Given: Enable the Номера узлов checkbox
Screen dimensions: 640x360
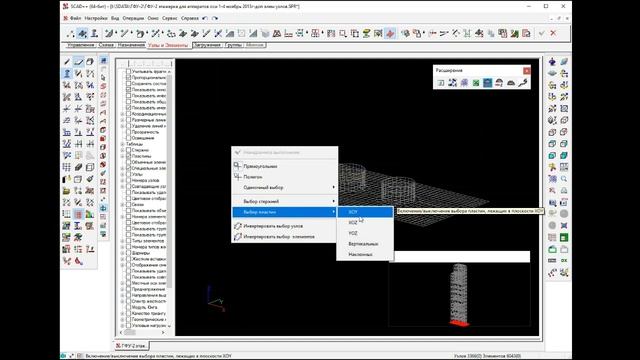Looking at the screenshot, I should pos(129,180).
